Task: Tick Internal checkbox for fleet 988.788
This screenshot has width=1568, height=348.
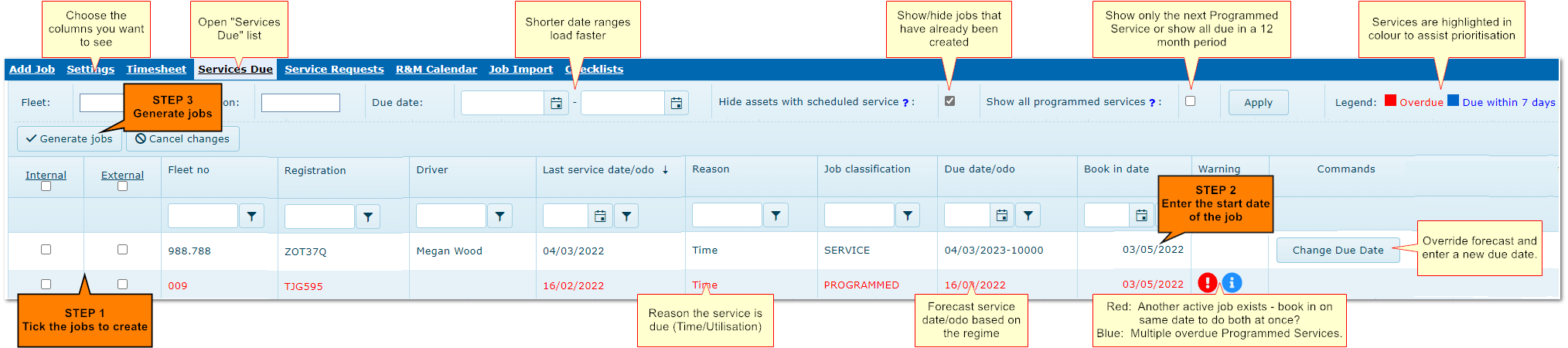Action: (46, 249)
